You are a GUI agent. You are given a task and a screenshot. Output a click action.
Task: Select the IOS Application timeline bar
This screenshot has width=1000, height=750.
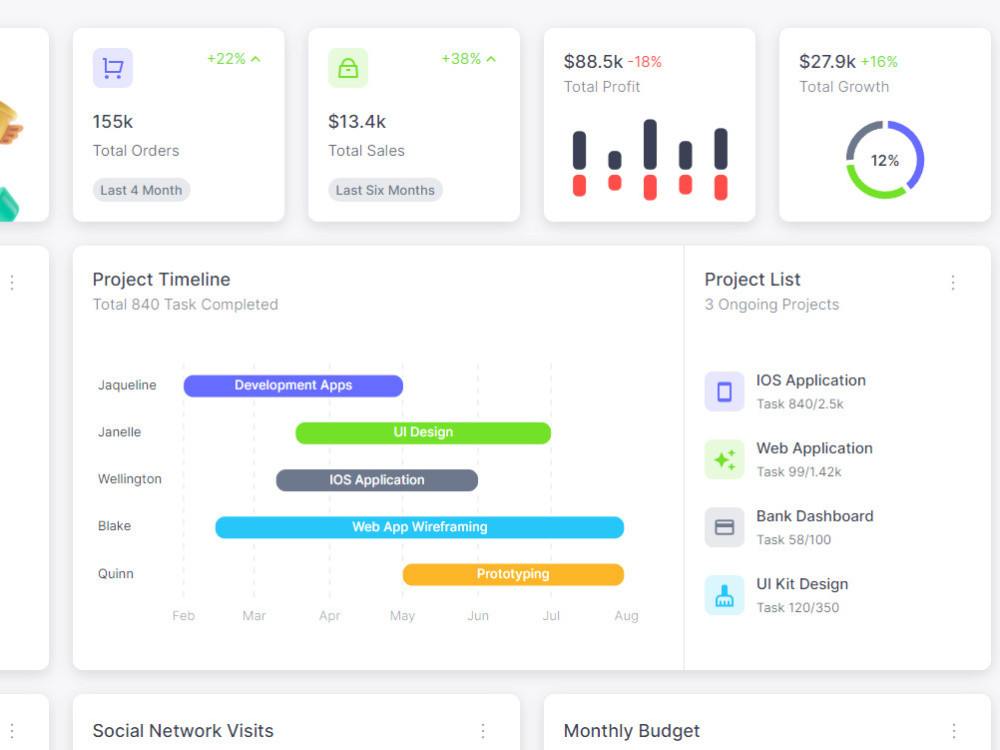(377, 480)
